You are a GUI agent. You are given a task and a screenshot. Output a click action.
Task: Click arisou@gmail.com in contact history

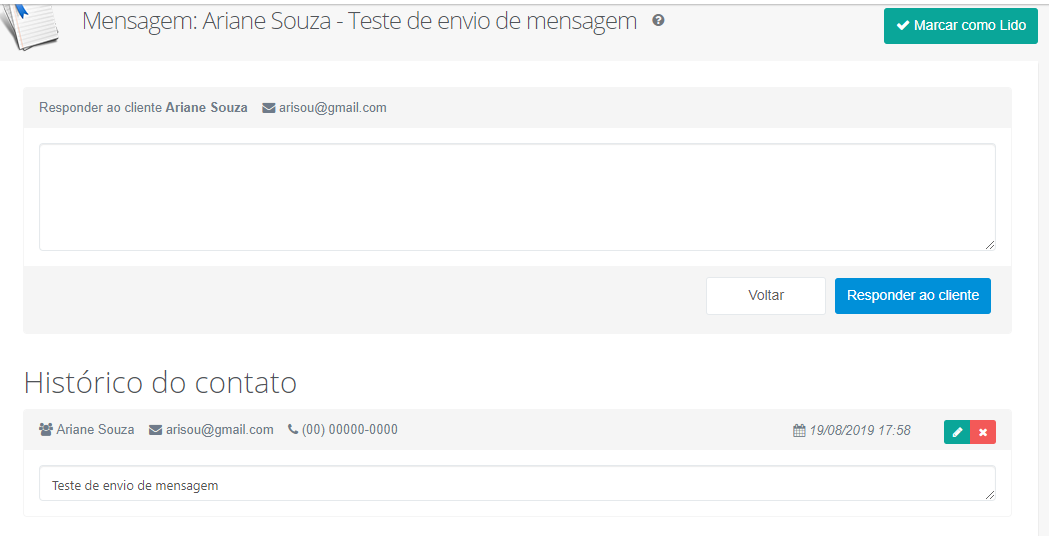point(219,430)
